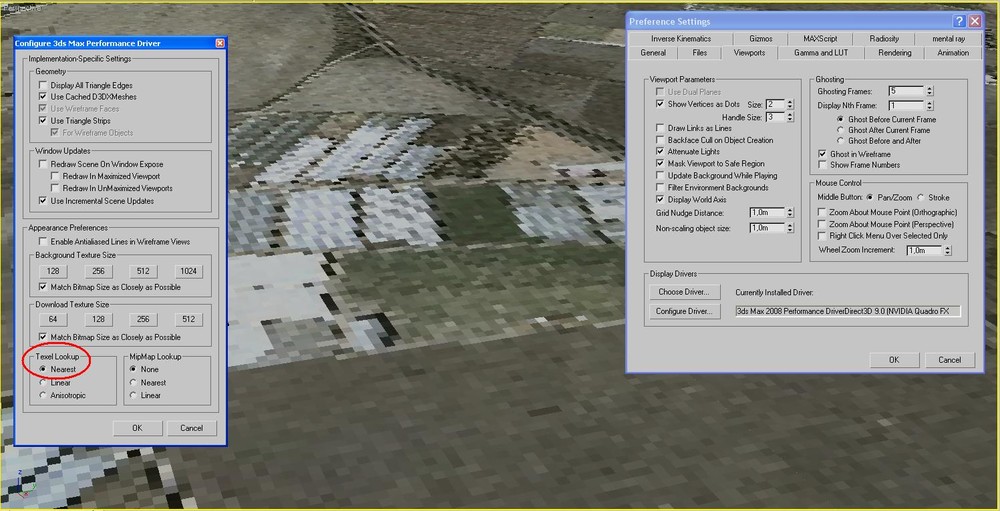1000x511 pixels.
Task: Switch to Inverse Kinematics tab
Action: 680,39
